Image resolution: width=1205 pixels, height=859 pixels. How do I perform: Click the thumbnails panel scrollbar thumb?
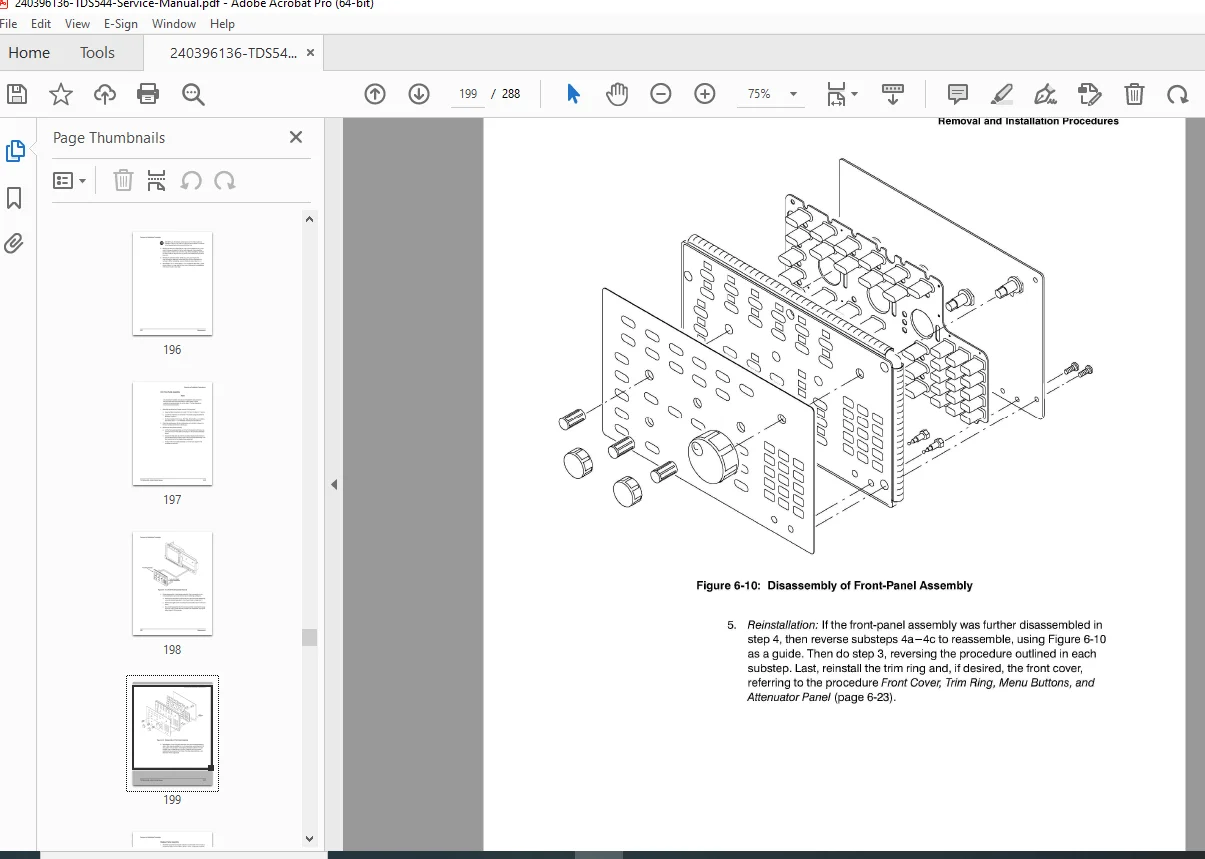(x=309, y=637)
